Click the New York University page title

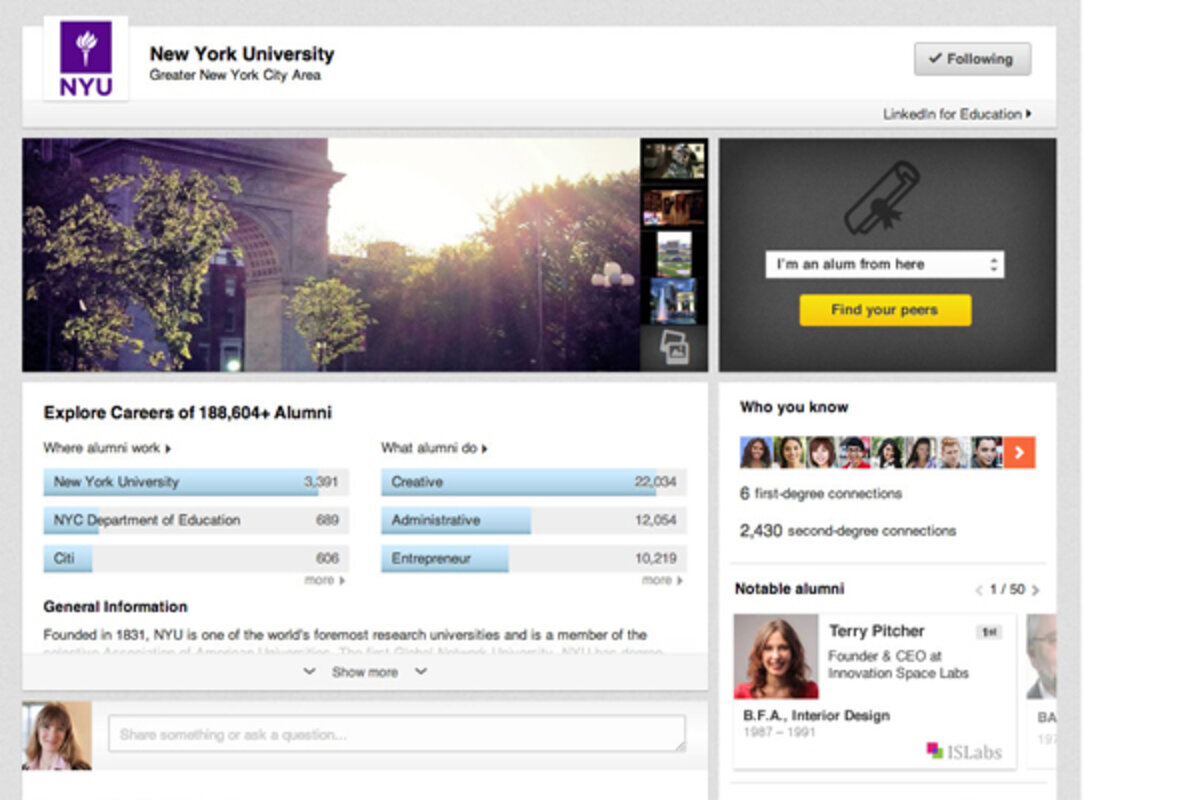tap(242, 54)
